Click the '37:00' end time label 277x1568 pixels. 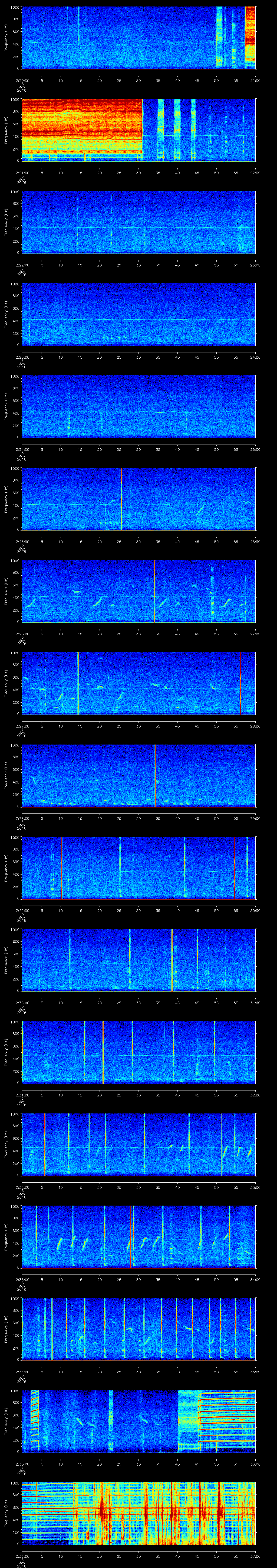coord(256,1556)
